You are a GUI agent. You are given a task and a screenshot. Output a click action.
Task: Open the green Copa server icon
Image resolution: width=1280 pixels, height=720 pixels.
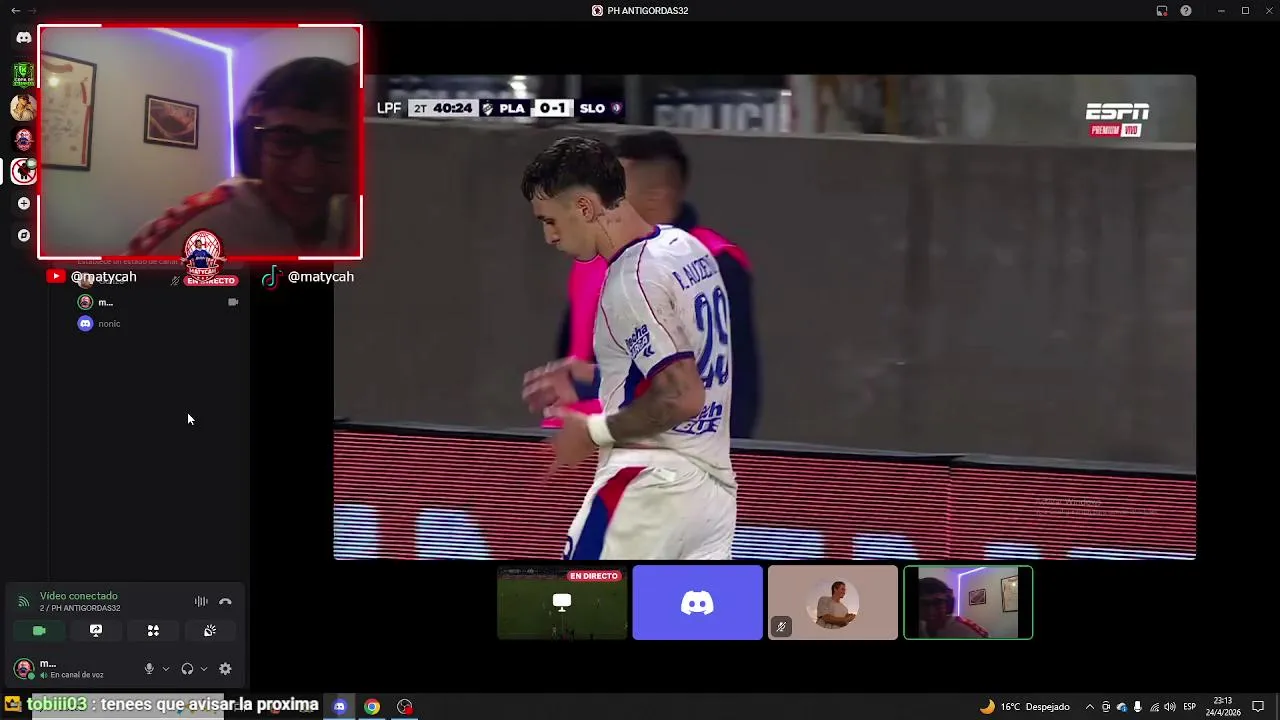point(24,74)
